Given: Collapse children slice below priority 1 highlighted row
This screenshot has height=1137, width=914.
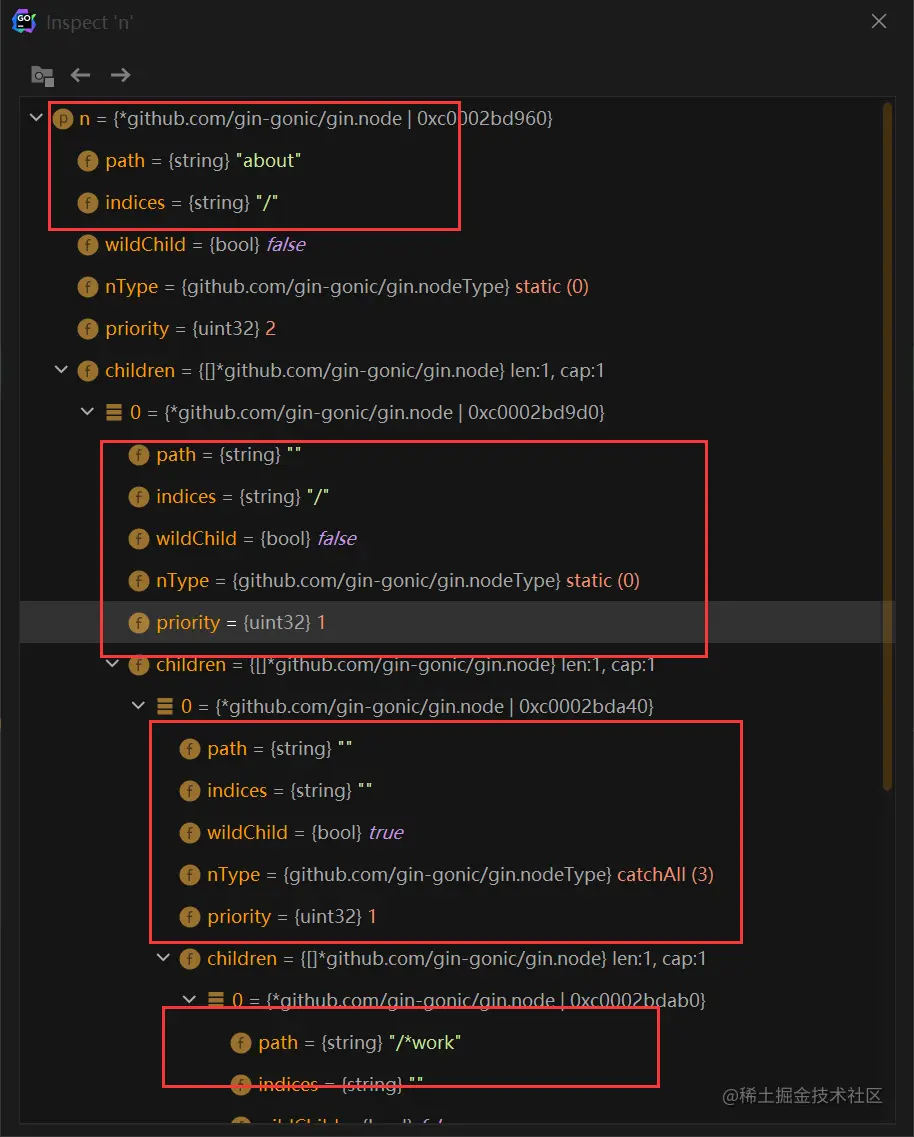Looking at the screenshot, I should [112, 663].
